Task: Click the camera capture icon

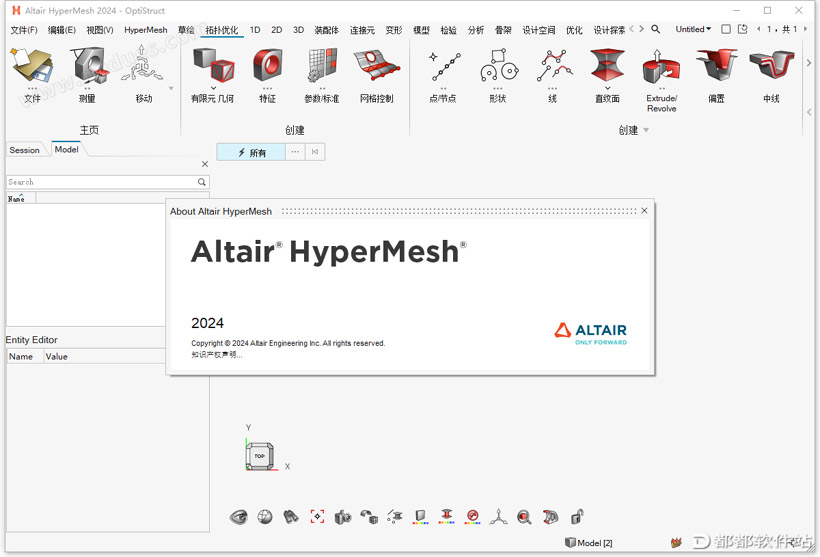Action: pyautogui.click(x=343, y=517)
